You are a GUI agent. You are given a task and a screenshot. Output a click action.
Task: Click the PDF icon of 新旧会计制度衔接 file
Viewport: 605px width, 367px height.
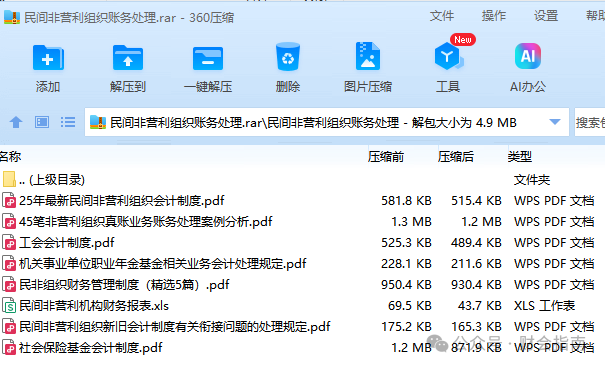[9, 327]
